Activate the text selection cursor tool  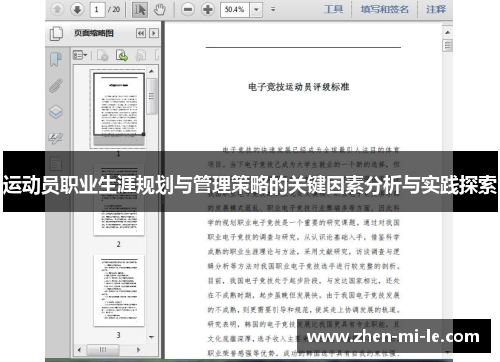pos(140,9)
